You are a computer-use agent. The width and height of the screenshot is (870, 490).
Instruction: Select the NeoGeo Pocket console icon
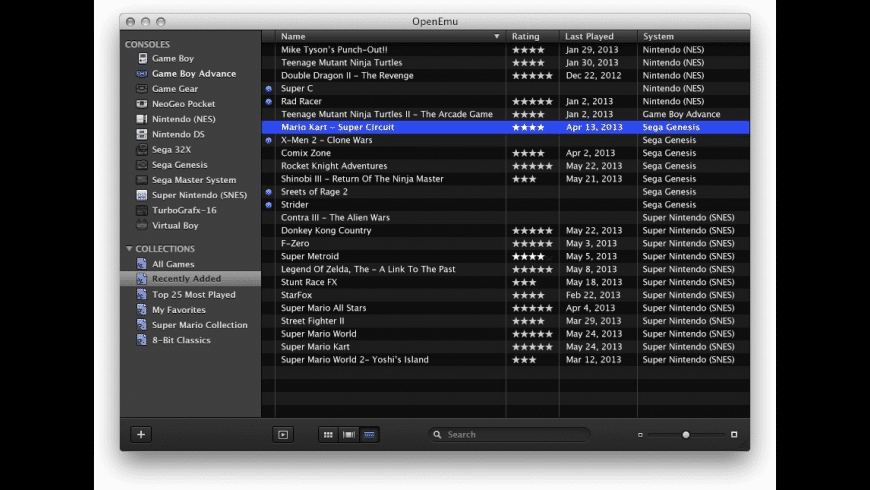coord(142,104)
